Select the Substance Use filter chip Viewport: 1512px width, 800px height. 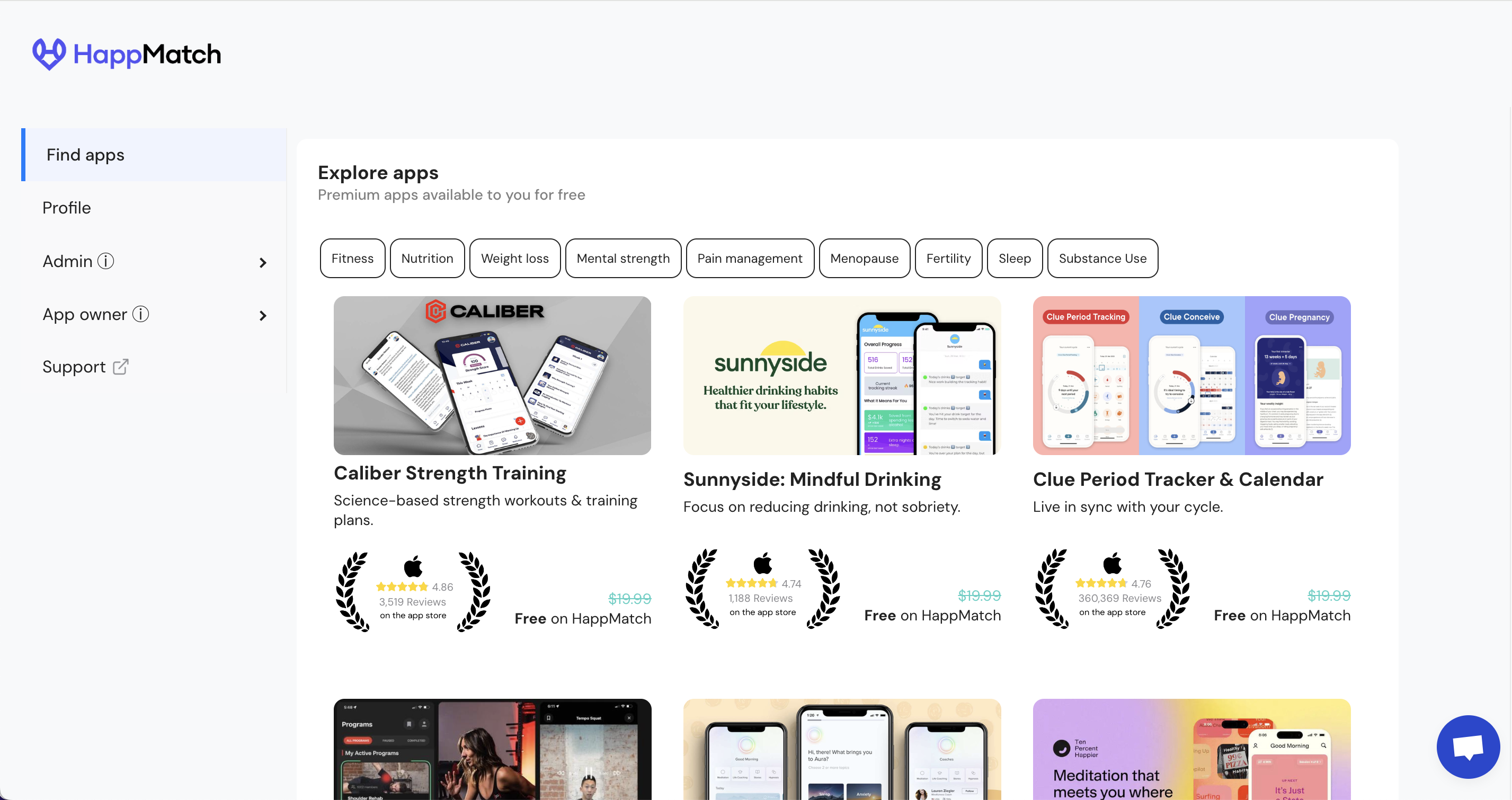1102,258
